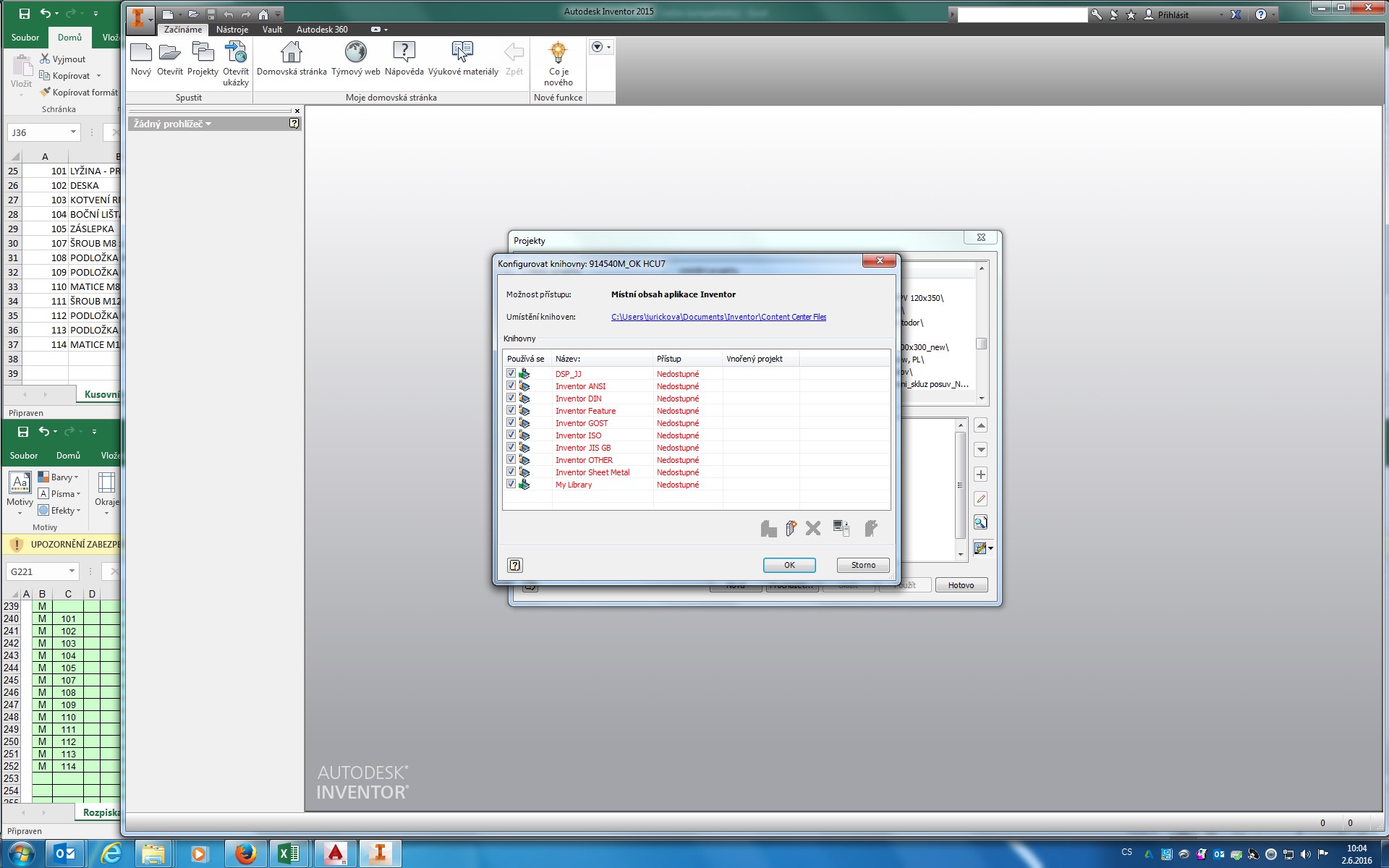Click the Excel taskbar icon
The width and height of the screenshot is (1389, 868).
(x=289, y=854)
